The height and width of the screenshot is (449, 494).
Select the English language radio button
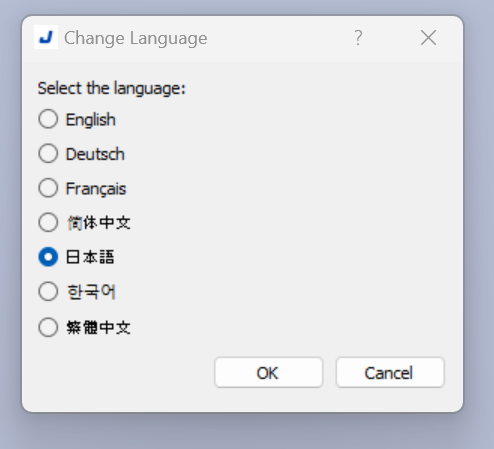pos(77,119)
